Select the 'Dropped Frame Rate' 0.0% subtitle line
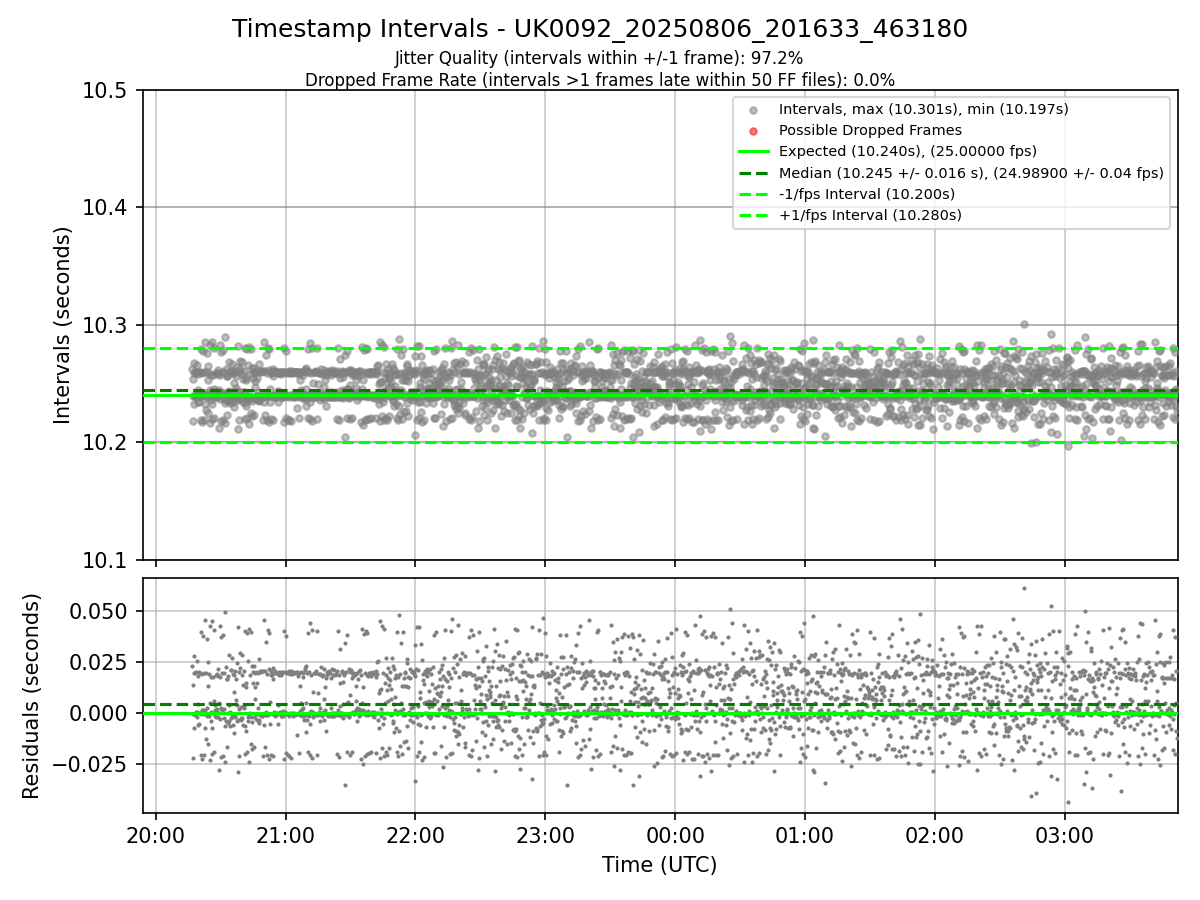Image resolution: width=1200 pixels, height=900 pixels. pyautogui.click(x=600, y=80)
